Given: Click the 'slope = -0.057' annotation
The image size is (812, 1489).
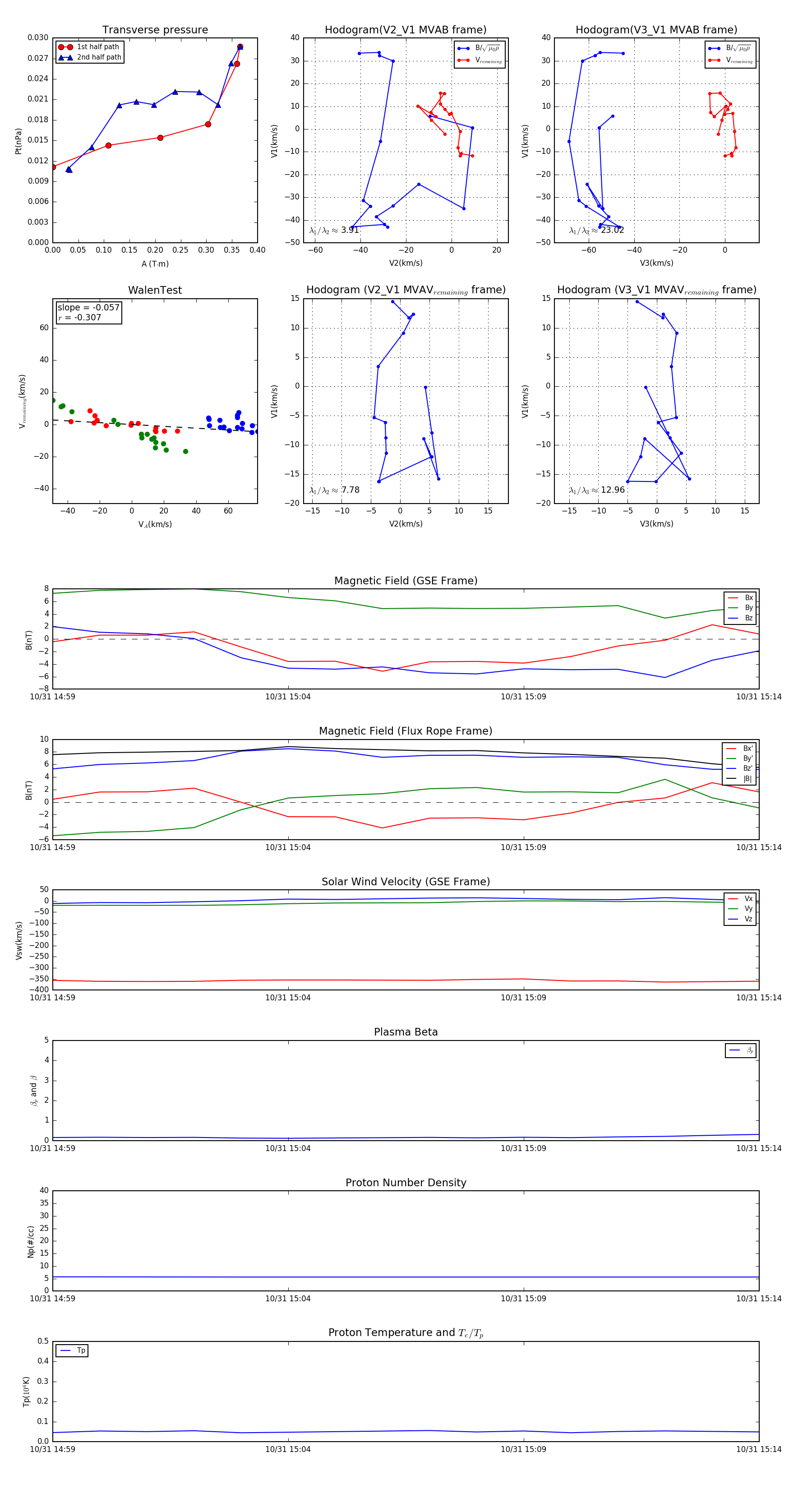Looking at the screenshot, I should click(x=88, y=308).
